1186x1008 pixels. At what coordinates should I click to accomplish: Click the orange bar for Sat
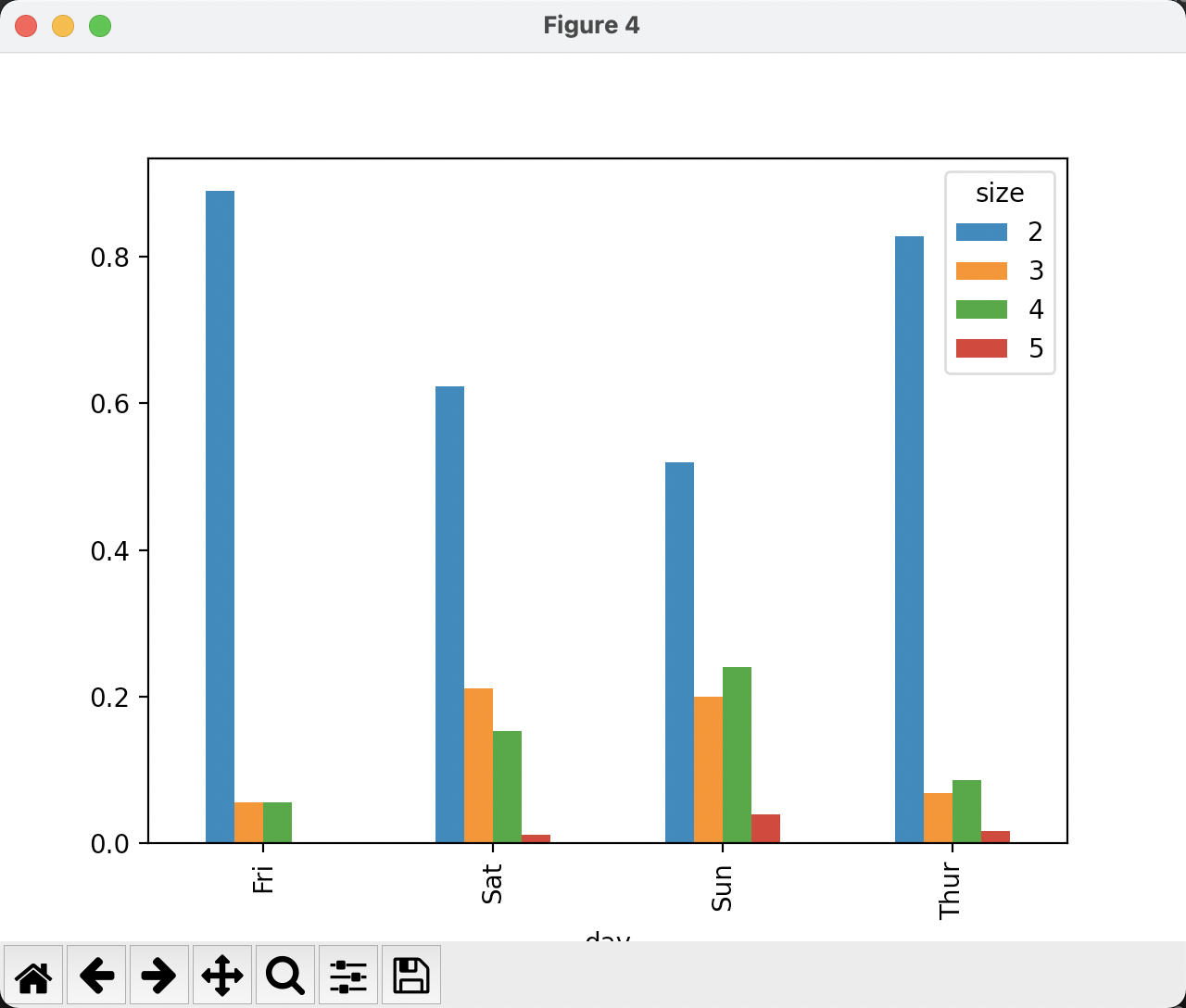click(478, 765)
